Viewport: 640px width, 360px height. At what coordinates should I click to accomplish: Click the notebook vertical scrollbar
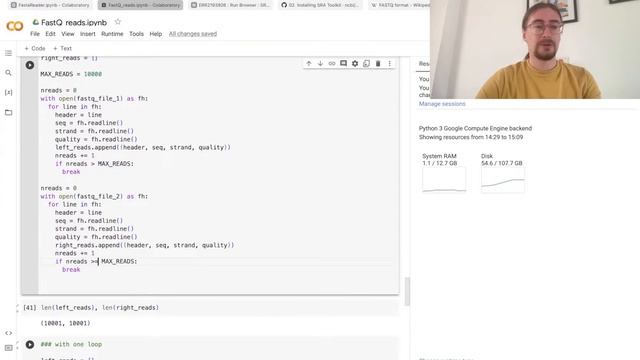coord(407,291)
